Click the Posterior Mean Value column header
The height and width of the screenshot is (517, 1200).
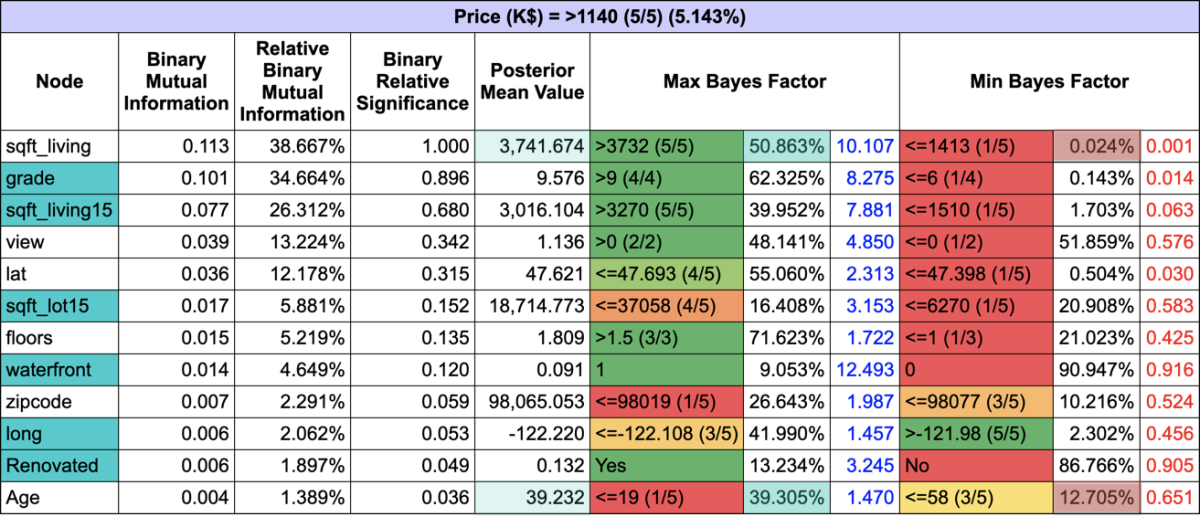click(x=533, y=82)
